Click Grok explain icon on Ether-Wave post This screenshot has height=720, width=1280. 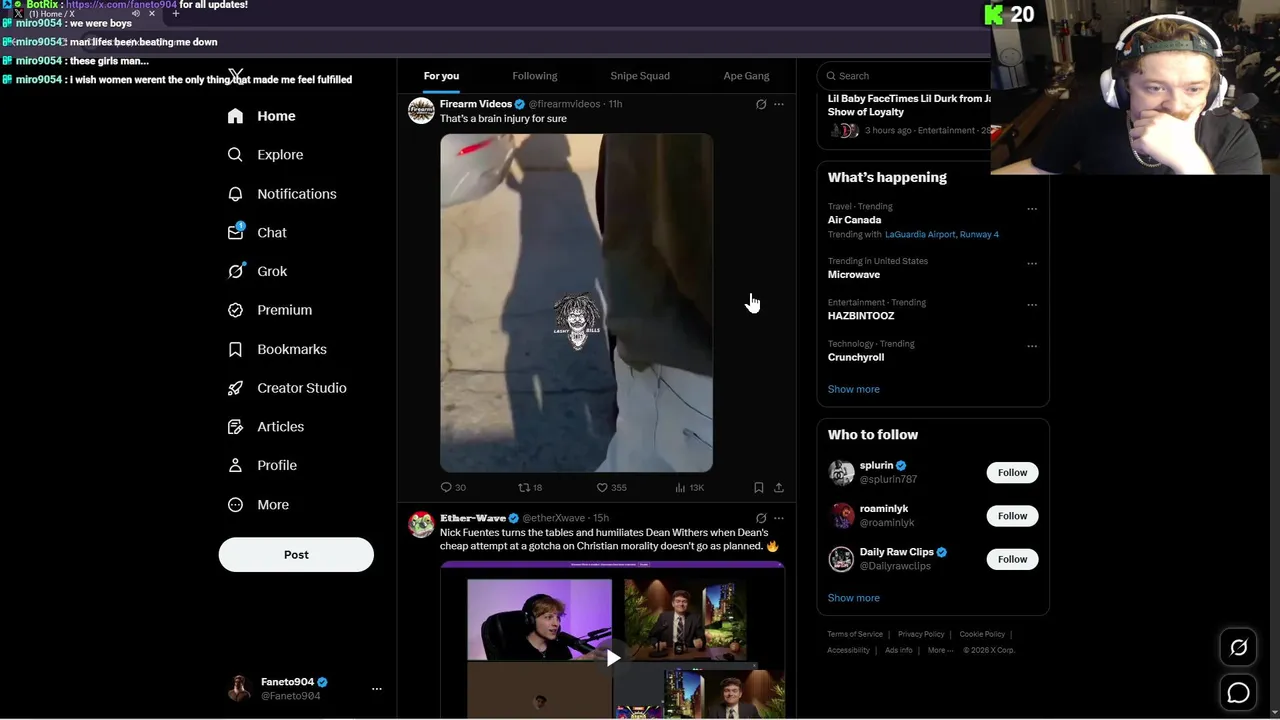761,518
